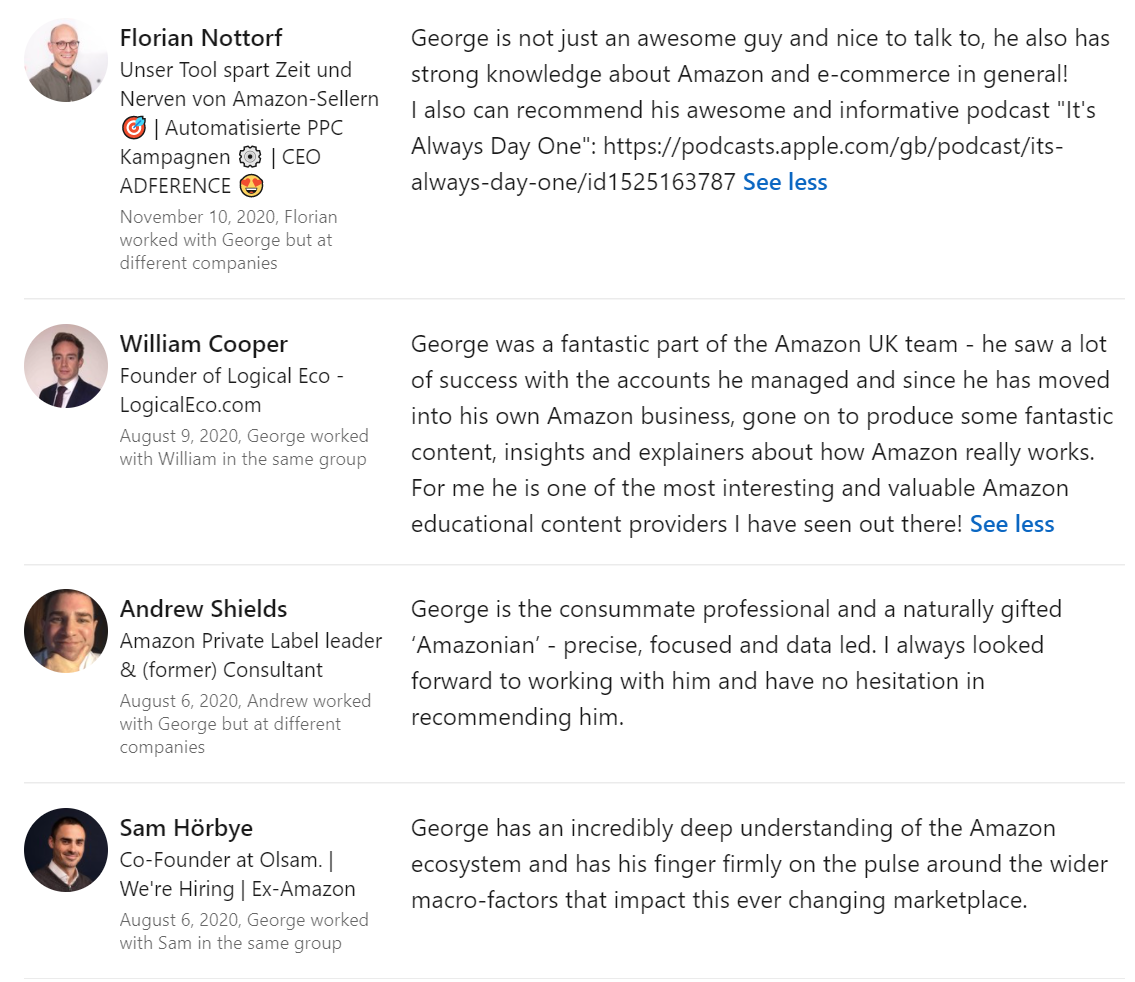Click Florian Nottorf's profile photo

coord(66,60)
